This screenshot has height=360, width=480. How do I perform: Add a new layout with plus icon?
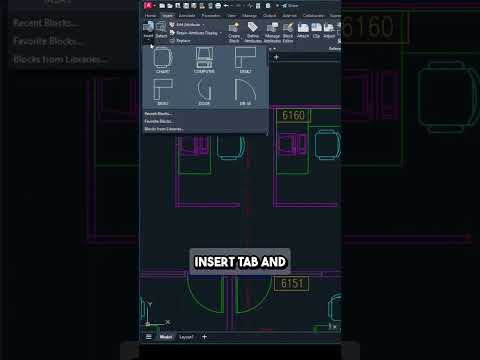(204, 337)
